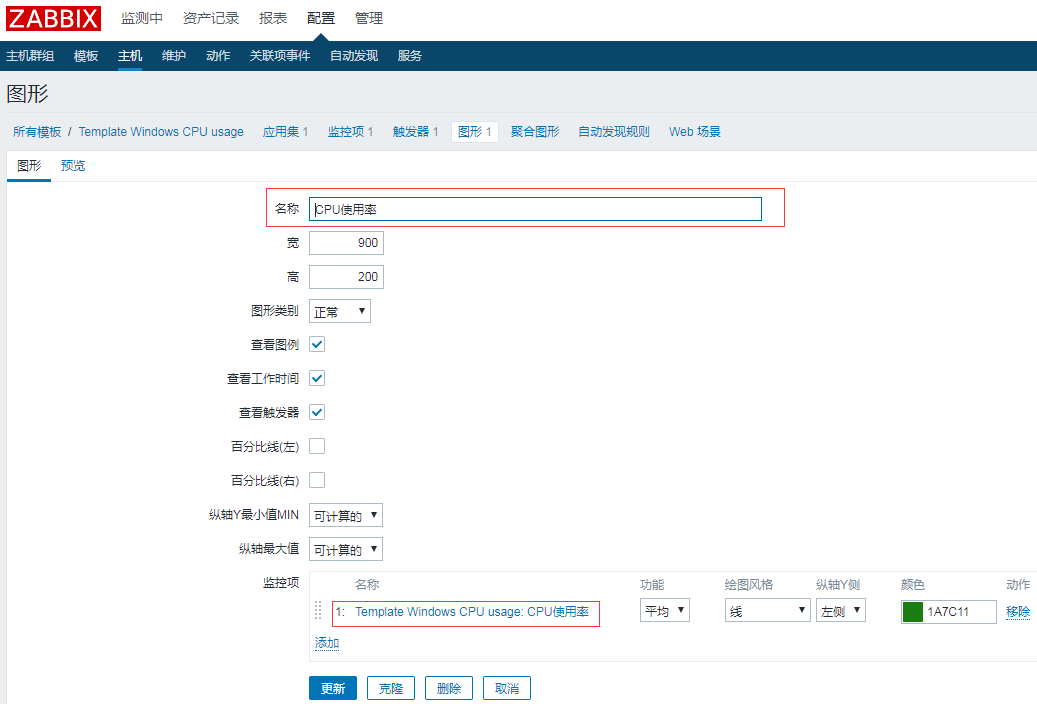Toggle the 查看图例 checkbox
The image size is (1037, 704).
[317, 344]
